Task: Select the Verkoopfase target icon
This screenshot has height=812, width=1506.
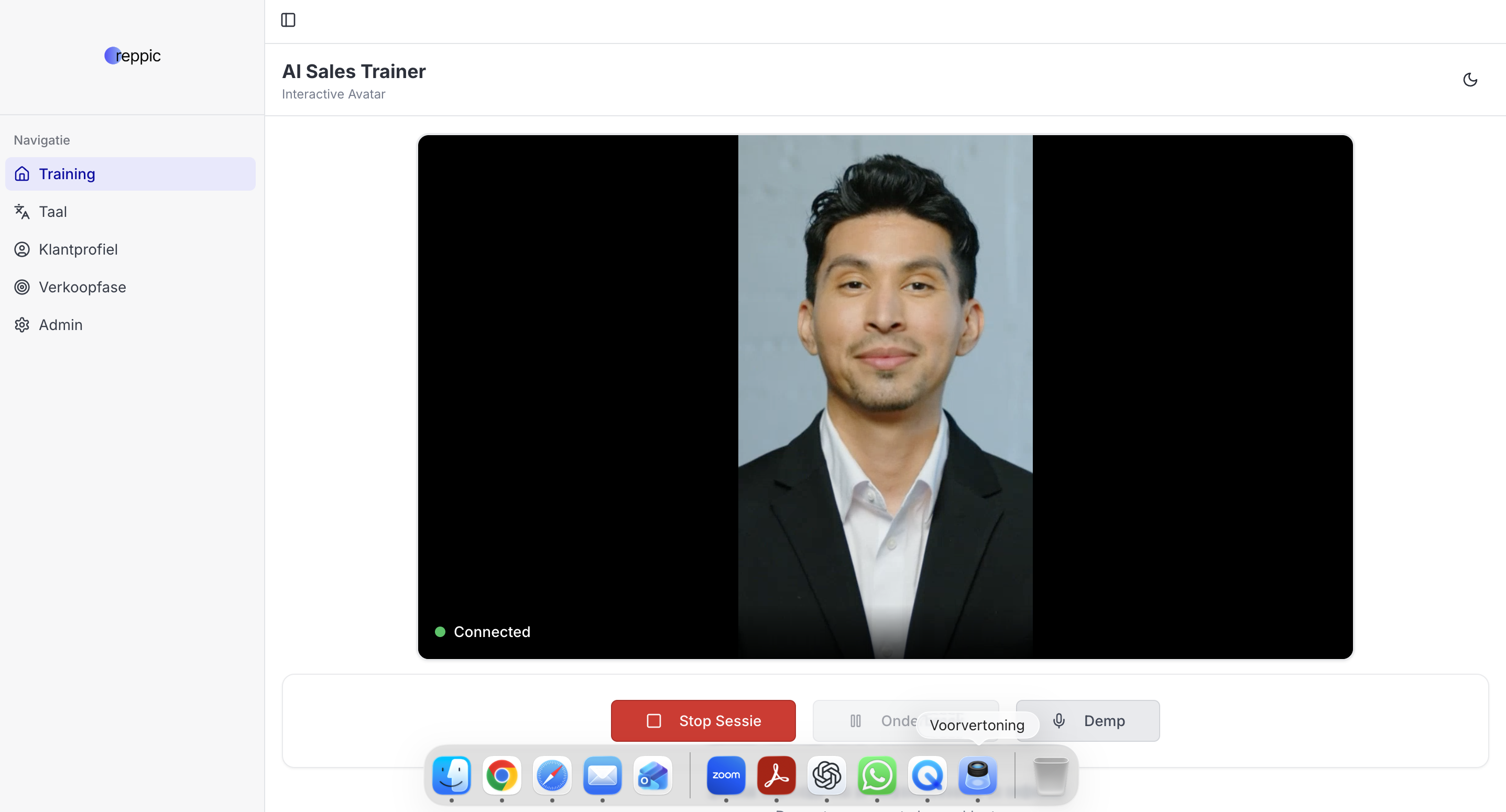Action: [22, 287]
